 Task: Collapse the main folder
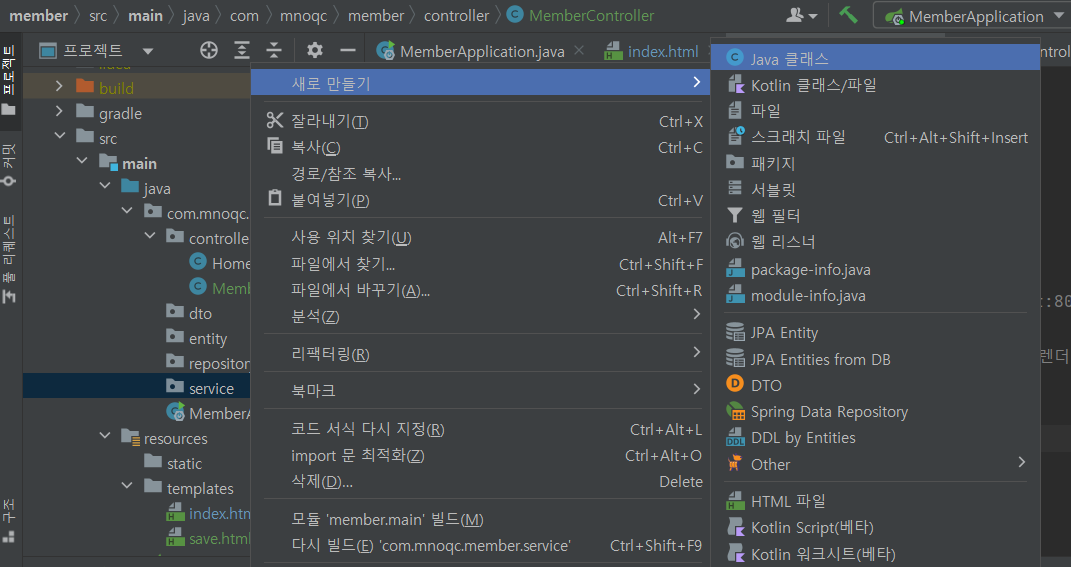tap(82, 161)
